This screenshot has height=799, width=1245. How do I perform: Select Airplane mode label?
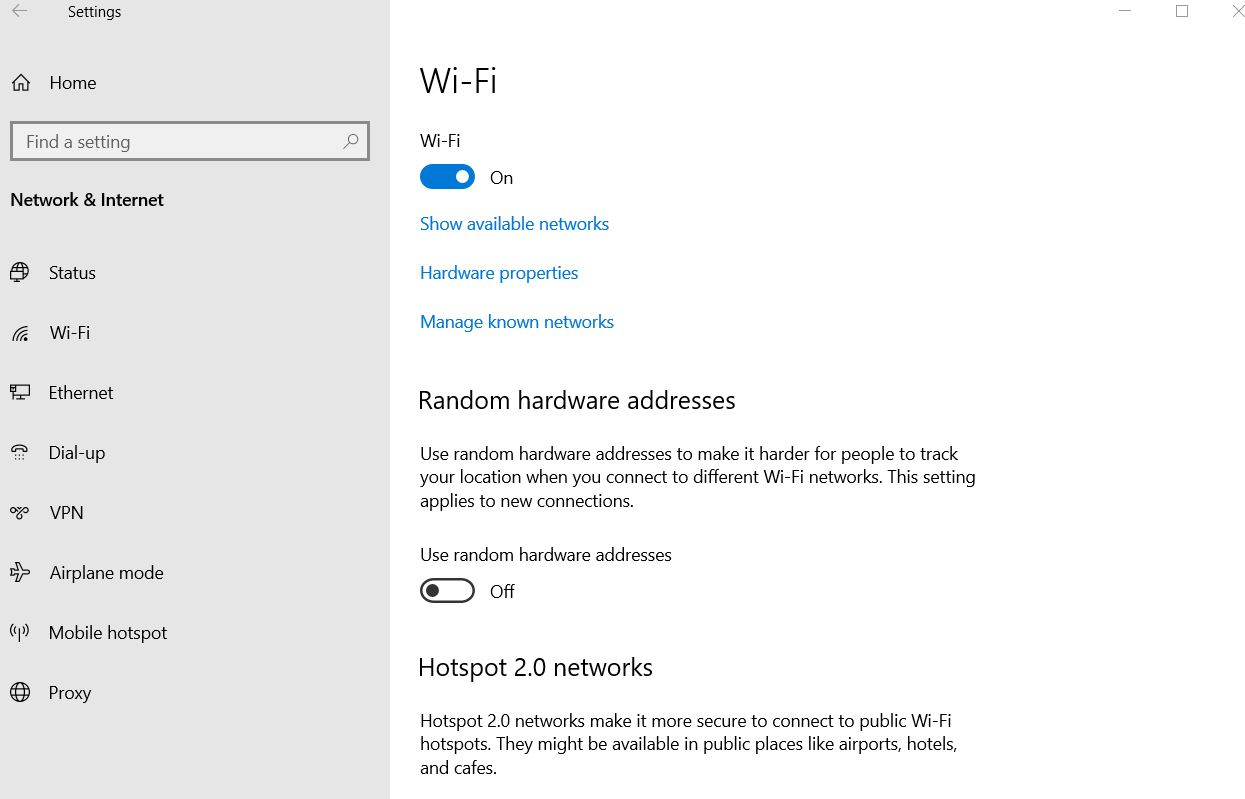pyautogui.click(x=106, y=573)
